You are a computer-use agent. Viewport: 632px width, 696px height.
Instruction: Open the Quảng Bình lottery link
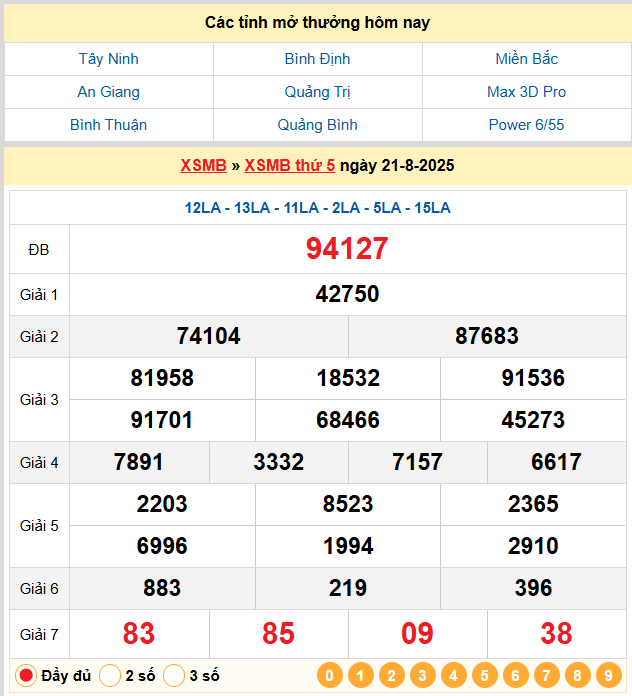pyautogui.click(x=317, y=125)
